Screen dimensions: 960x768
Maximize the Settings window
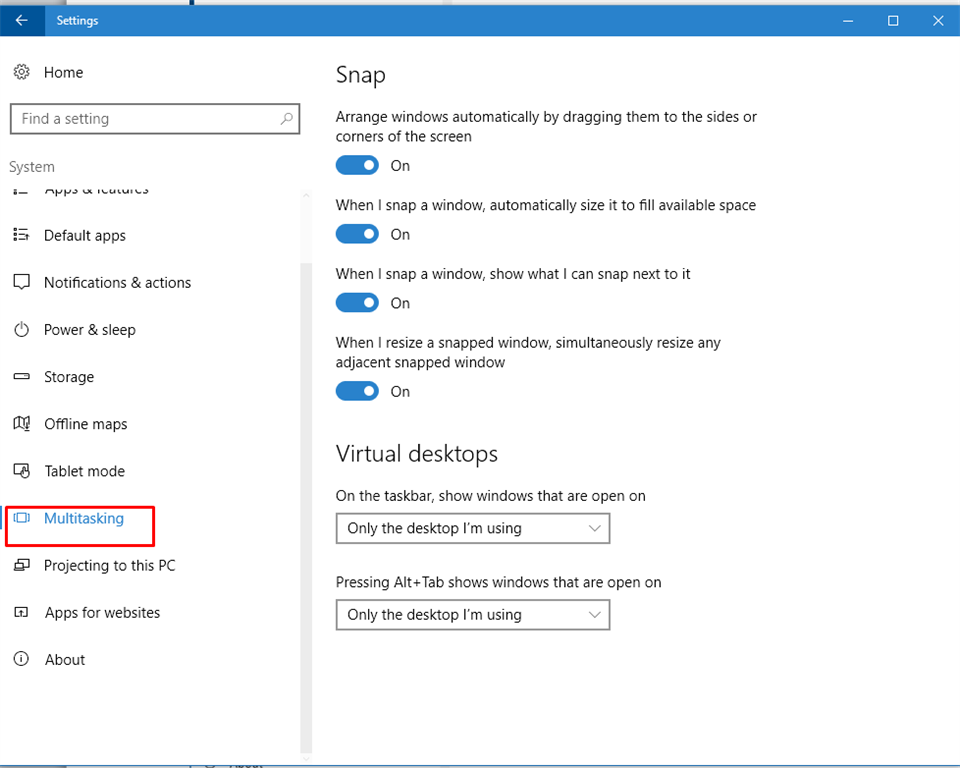(893, 20)
